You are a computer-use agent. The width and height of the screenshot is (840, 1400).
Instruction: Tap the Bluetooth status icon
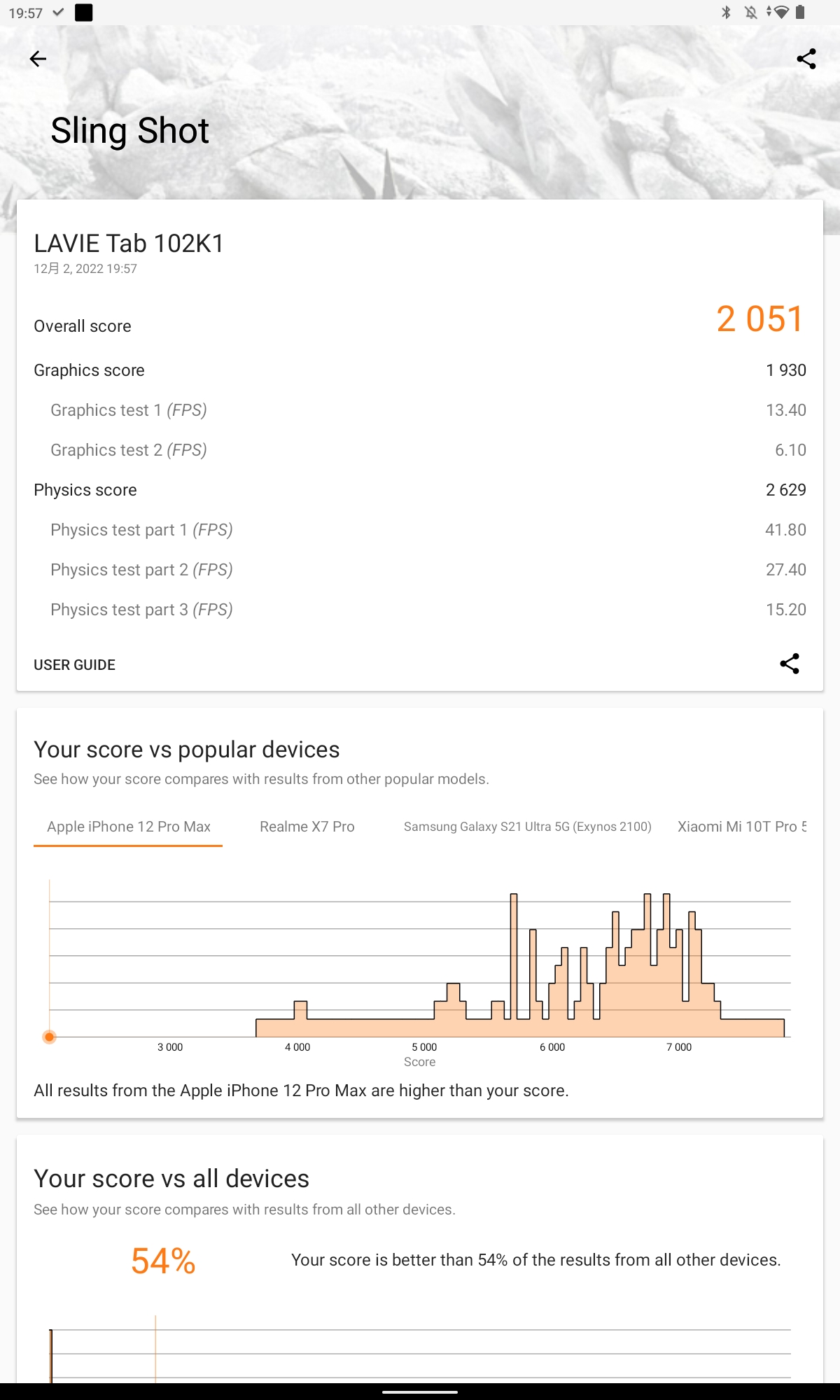pyautogui.click(x=727, y=13)
